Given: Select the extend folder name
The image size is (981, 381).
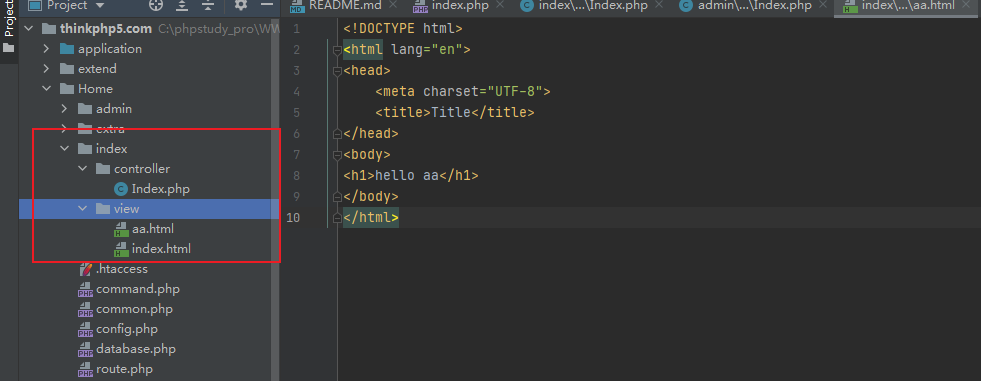Looking at the screenshot, I should 97,69.
